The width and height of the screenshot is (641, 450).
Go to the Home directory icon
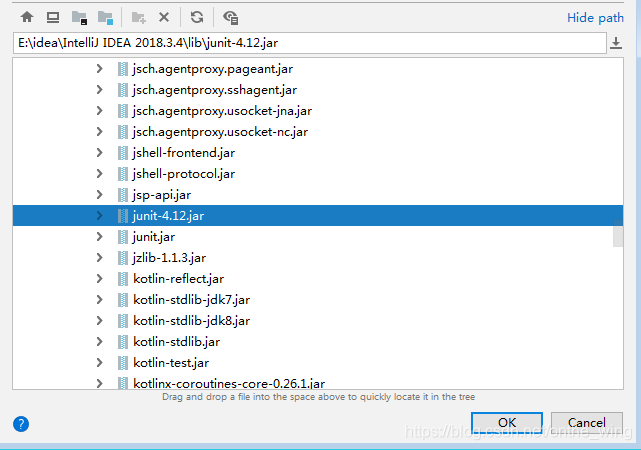pos(27,17)
